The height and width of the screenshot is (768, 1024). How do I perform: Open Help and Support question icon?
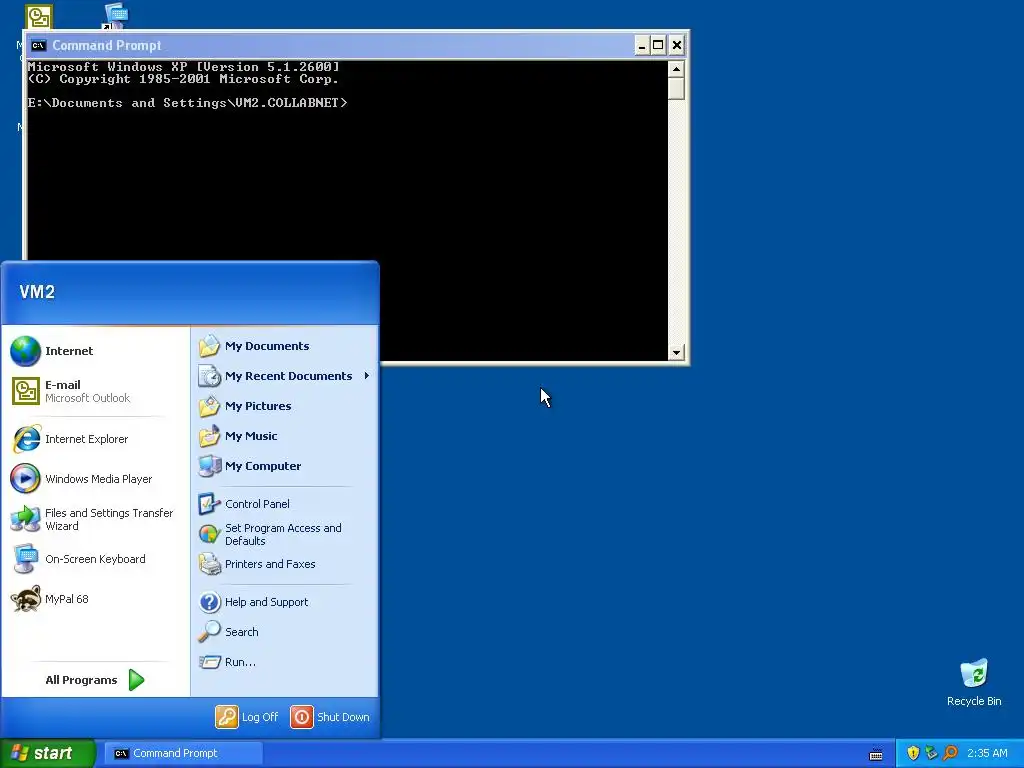click(x=210, y=602)
